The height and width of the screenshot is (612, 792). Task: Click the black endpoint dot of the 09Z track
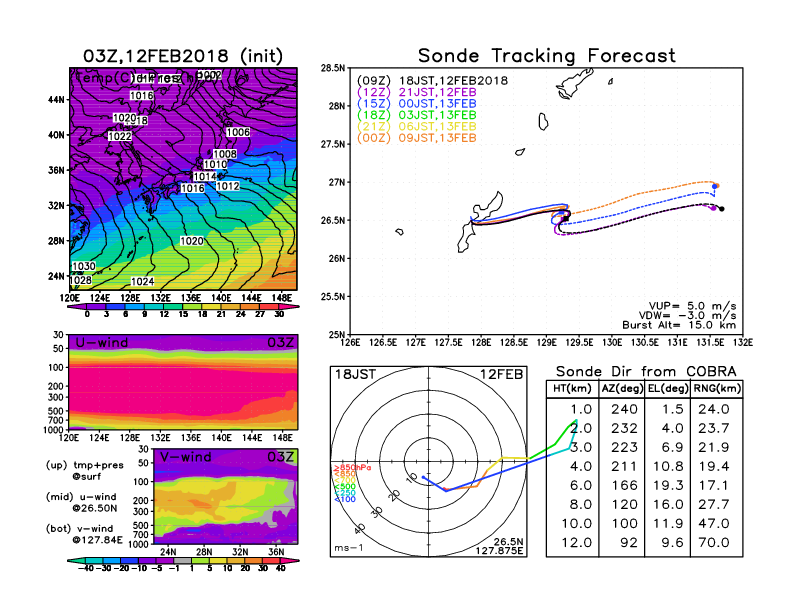point(722,209)
